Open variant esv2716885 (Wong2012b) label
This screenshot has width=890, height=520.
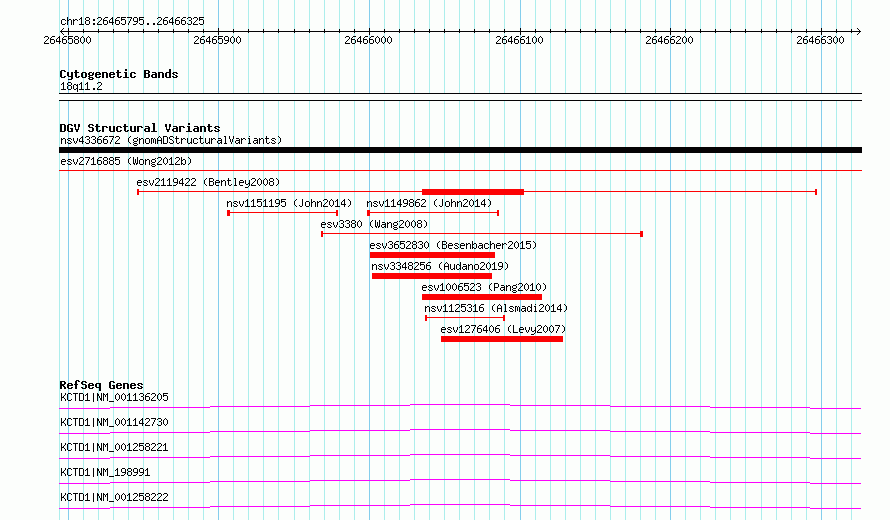pos(126,161)
